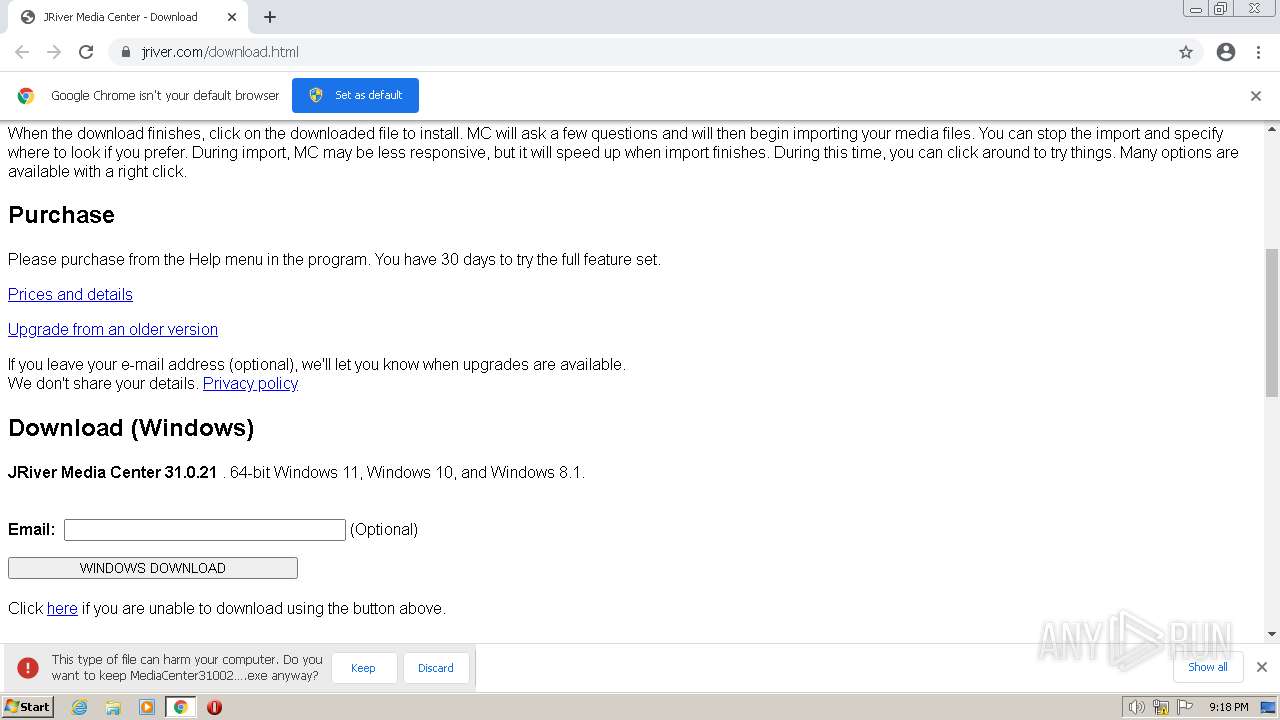Show all downloads
The image size is (1280, 720).
pyautogui.click(x=1208, y=667)
